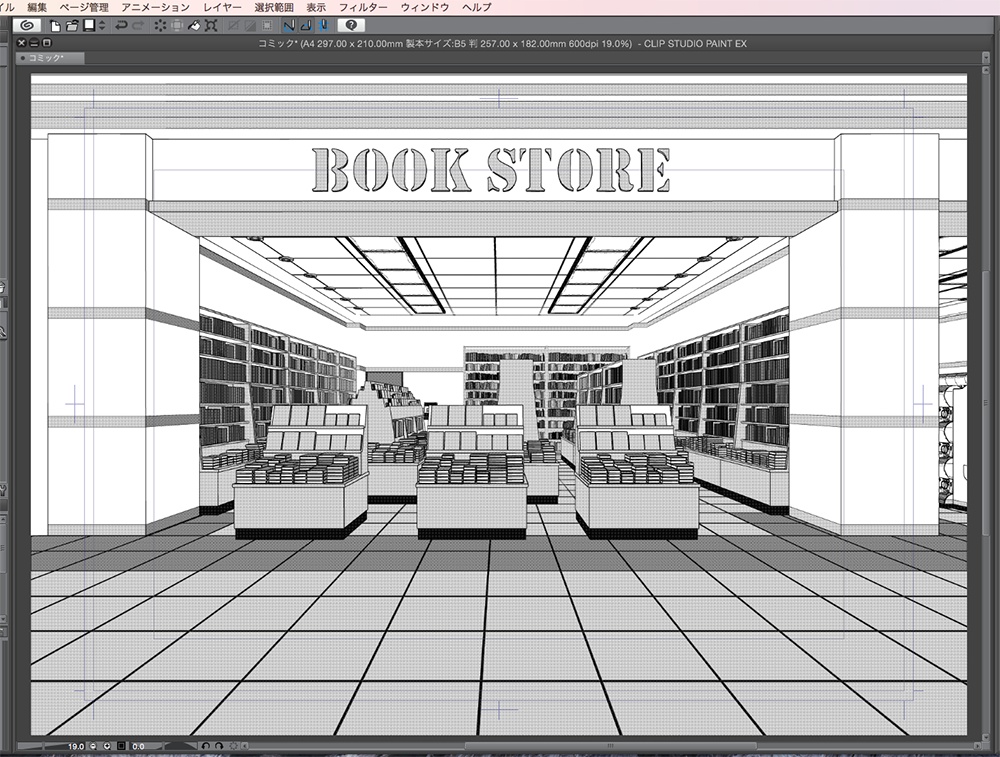Click the comic document title text

coord(502,44)
